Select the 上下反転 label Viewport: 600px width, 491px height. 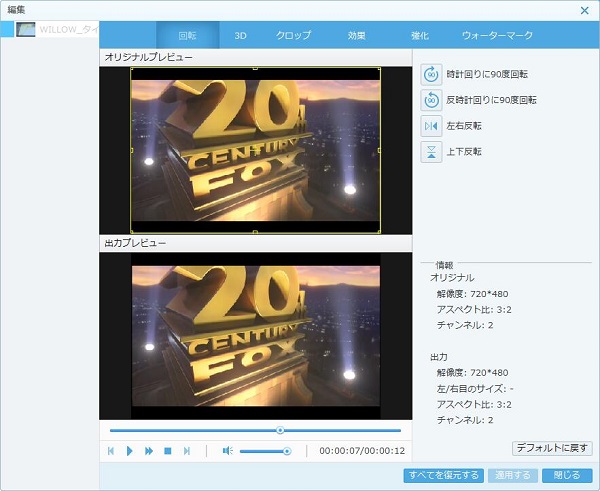[464, 152]
